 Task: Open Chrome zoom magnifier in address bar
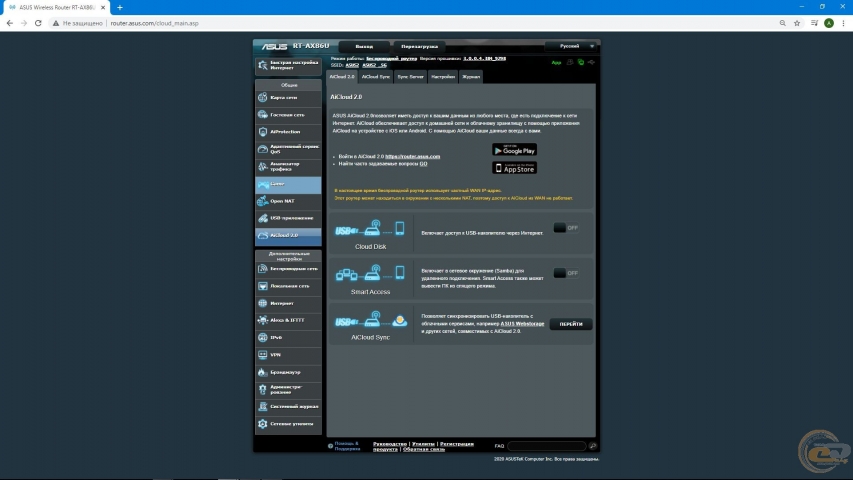(x=782, y=23)
